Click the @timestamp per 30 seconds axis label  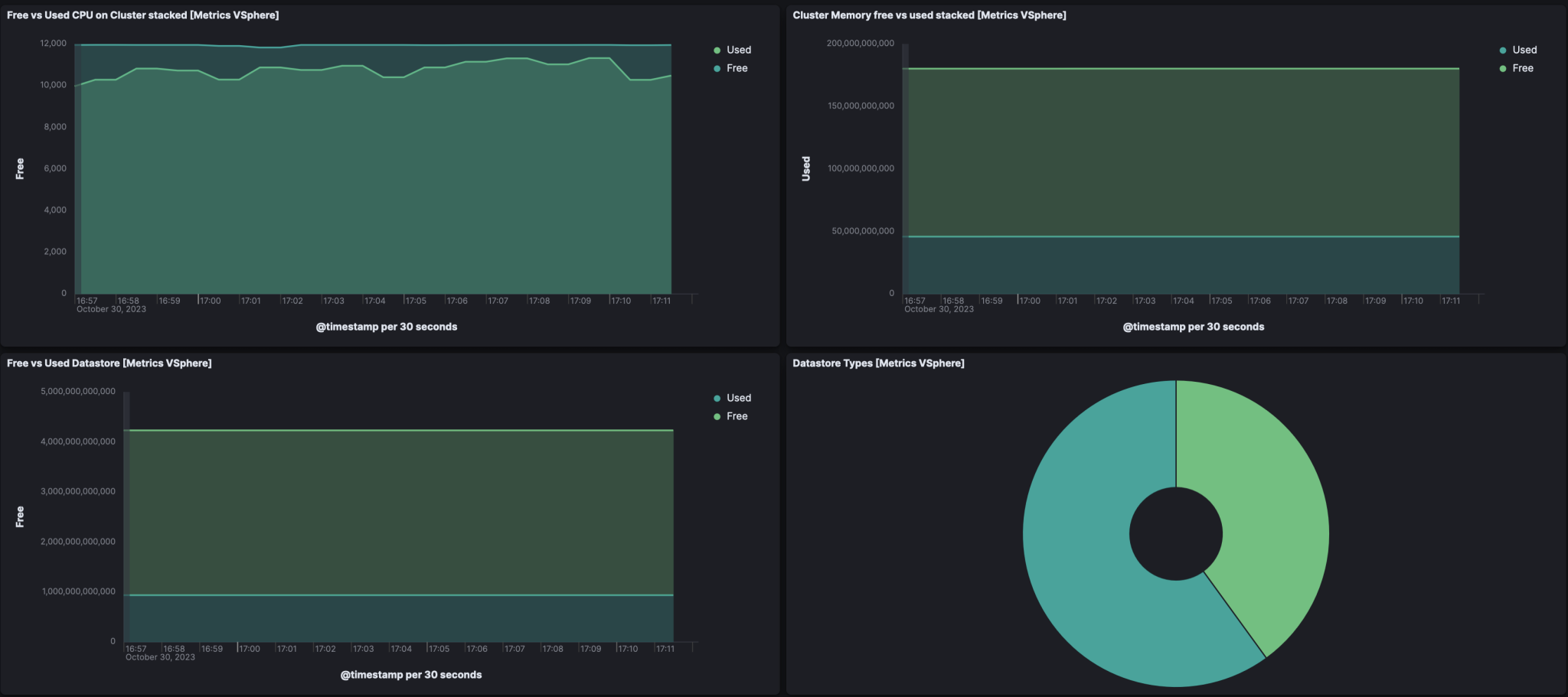pos(385,326)
